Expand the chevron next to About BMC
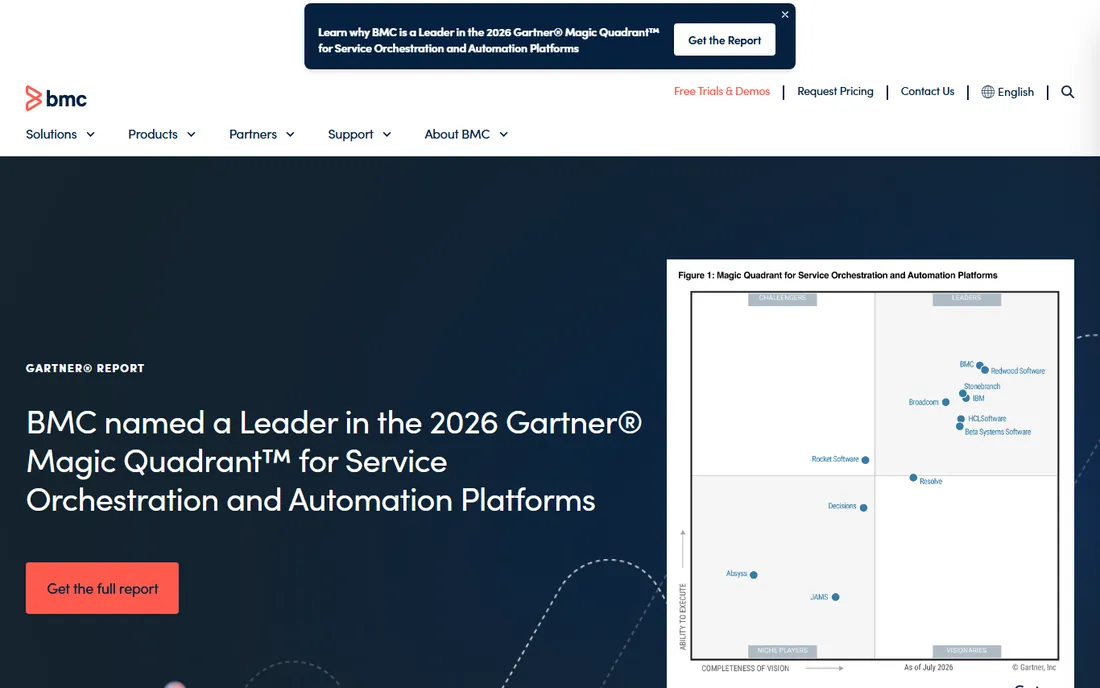This screenshot has height=688, width=1100. coord(503,135)
